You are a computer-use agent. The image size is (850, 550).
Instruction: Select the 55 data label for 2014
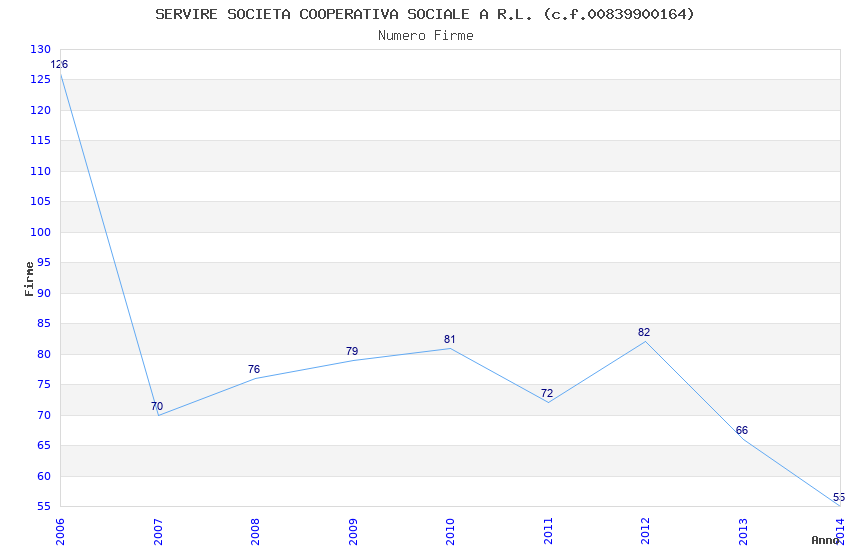(x=839, y=497)
